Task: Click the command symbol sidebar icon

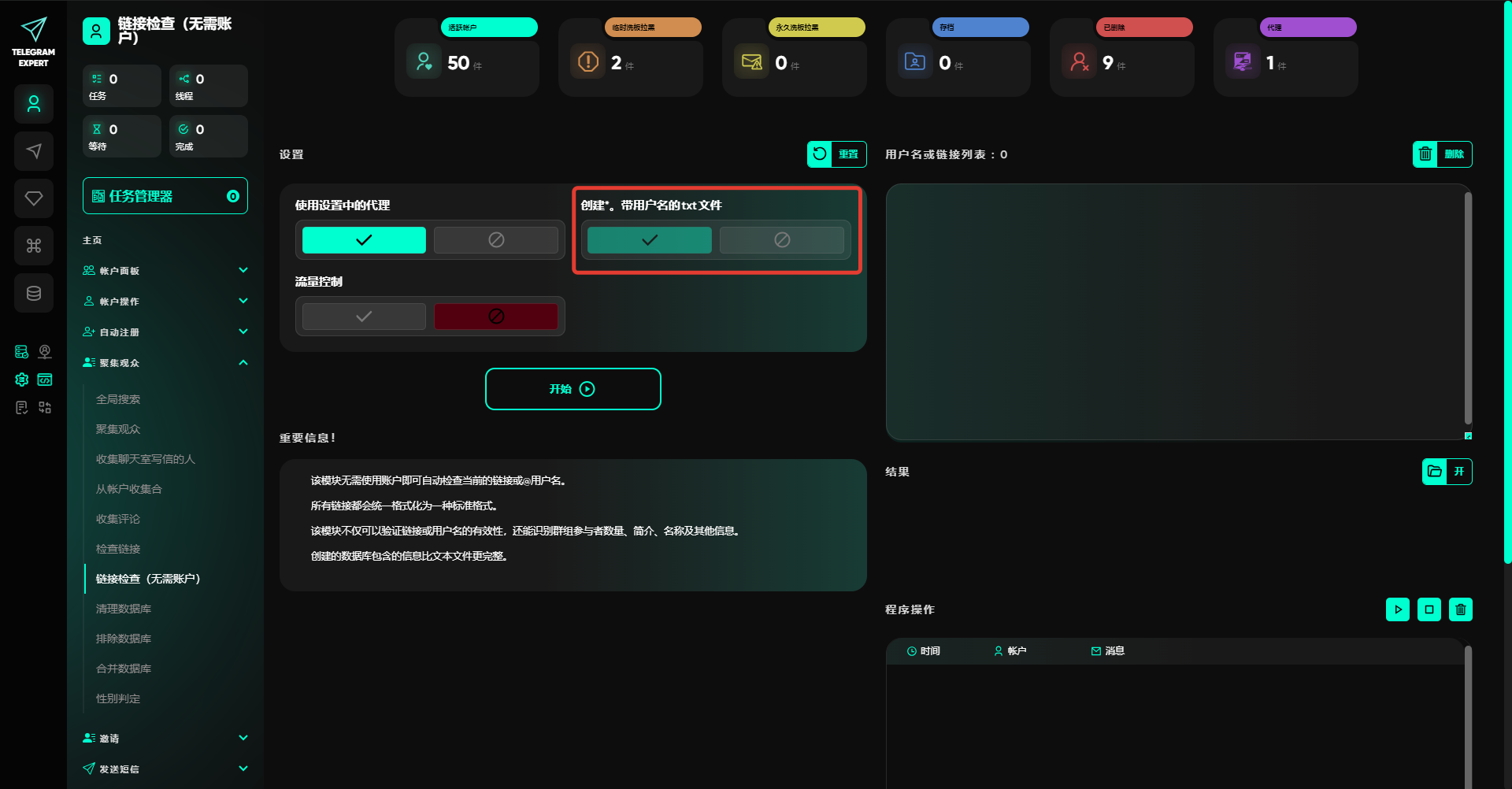Action: point(34,246)
